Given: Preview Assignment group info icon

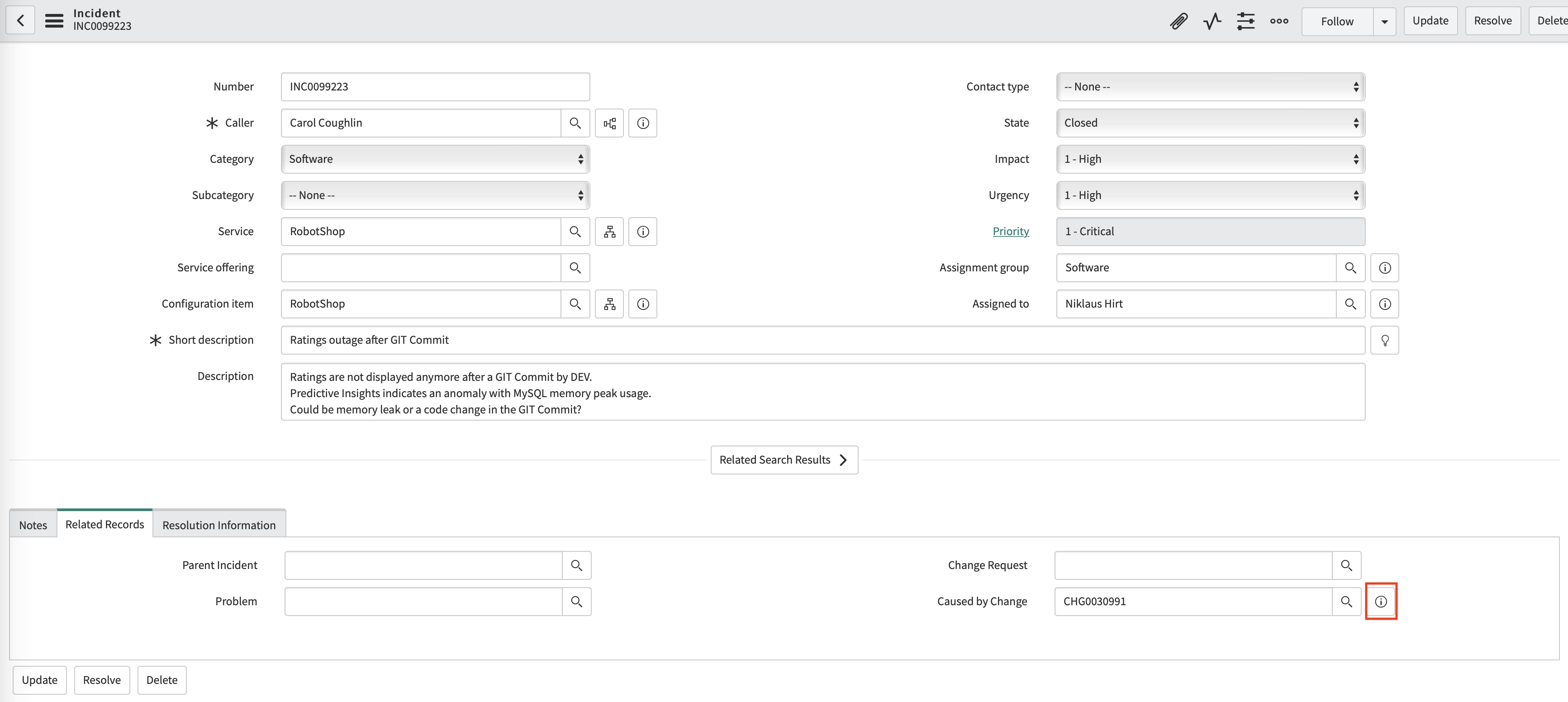Looking at the screenshot, I should [x=1385, y=268].
